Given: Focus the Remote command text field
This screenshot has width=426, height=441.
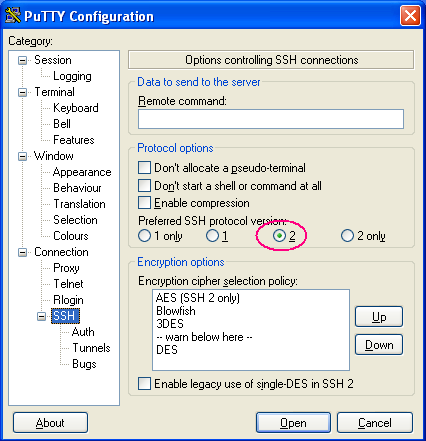Looking at the screenshot, I should coord(271,119).
